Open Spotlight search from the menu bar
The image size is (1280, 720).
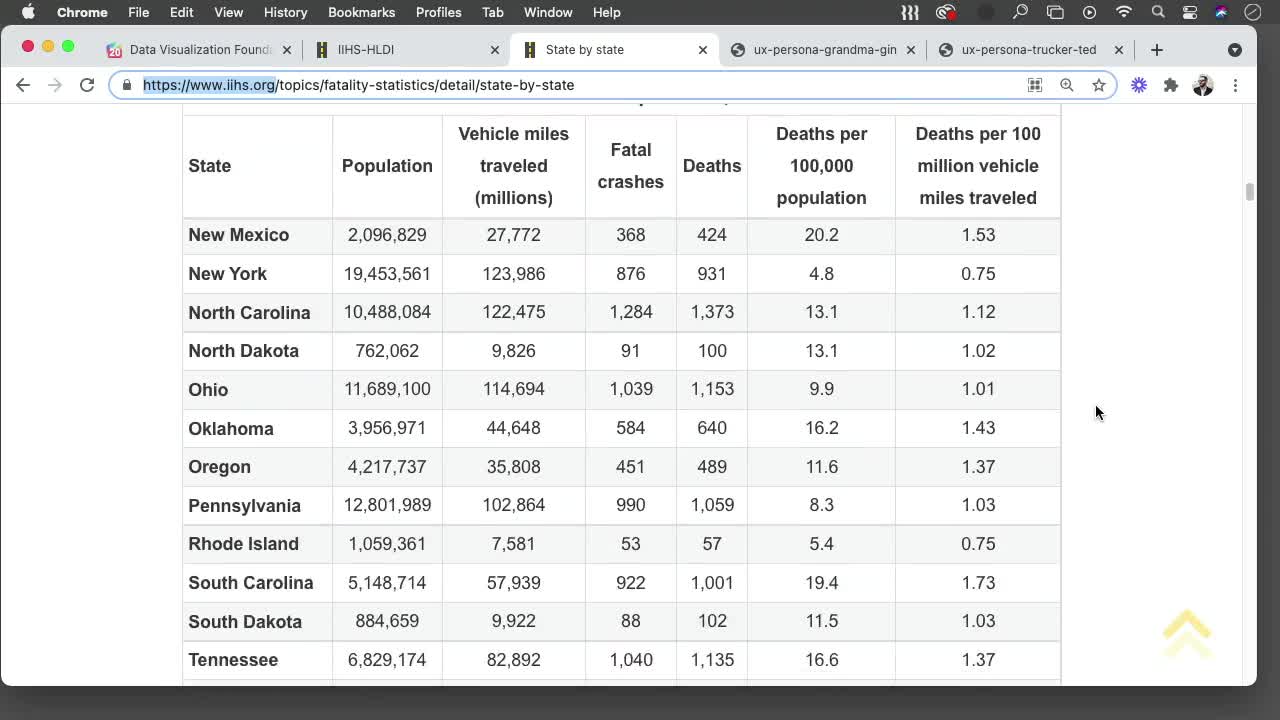[x=1158, y=12]
